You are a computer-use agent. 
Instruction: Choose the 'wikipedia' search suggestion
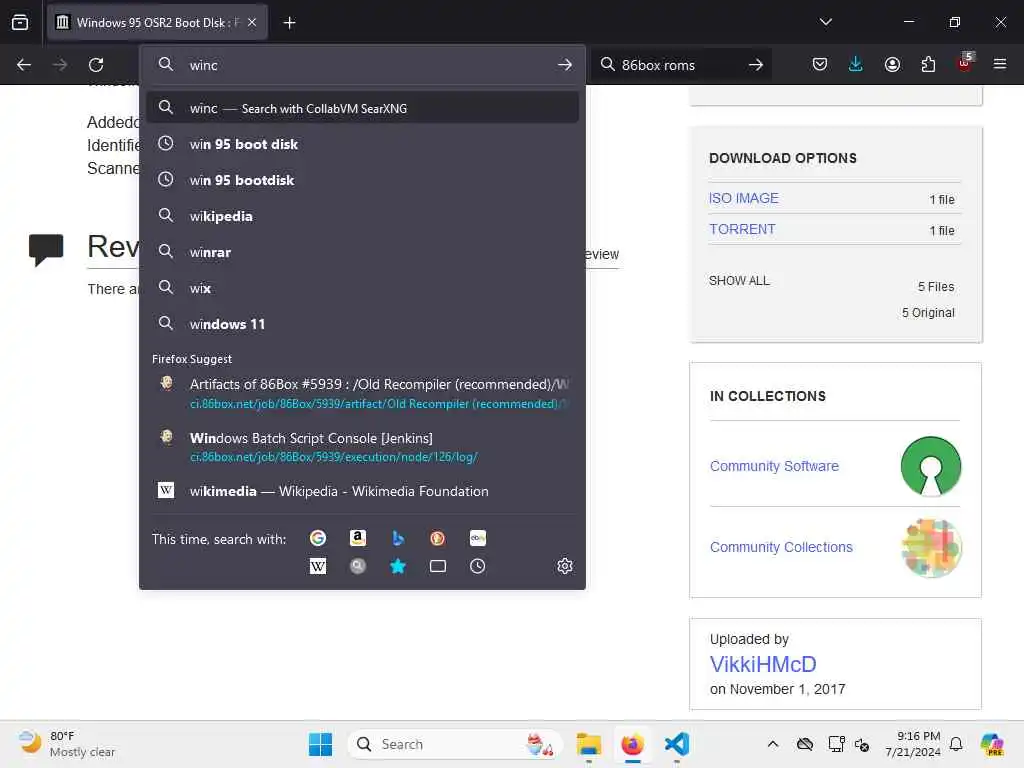tap(362, 216)
